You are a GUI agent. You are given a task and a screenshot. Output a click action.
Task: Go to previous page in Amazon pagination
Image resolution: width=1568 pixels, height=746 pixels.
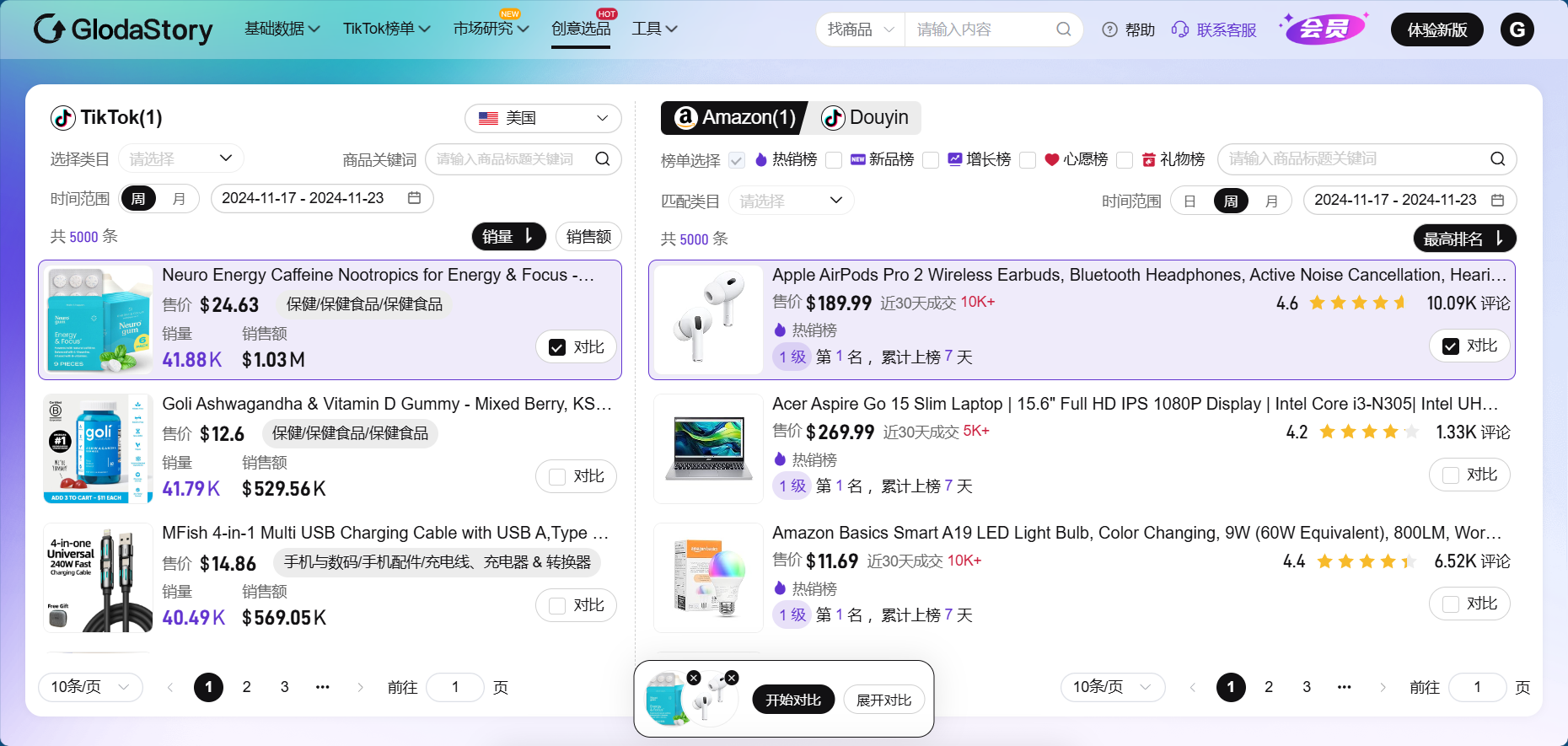[x=1192, y=687]
